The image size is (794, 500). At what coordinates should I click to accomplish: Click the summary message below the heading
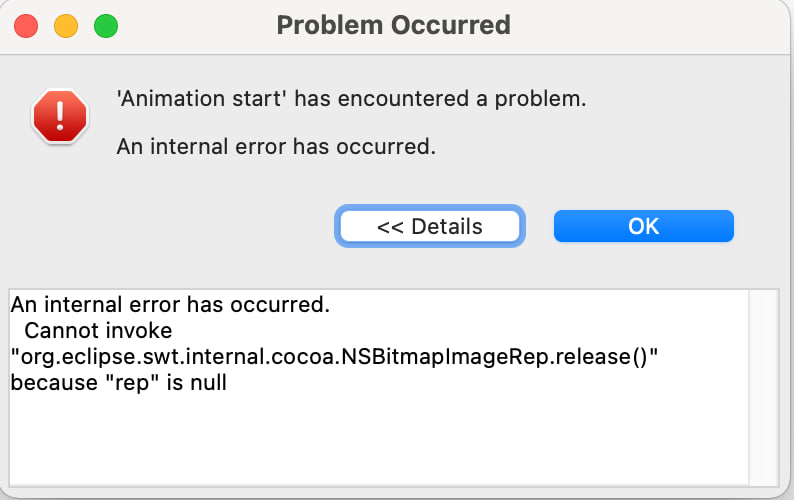tap(276, 147)
